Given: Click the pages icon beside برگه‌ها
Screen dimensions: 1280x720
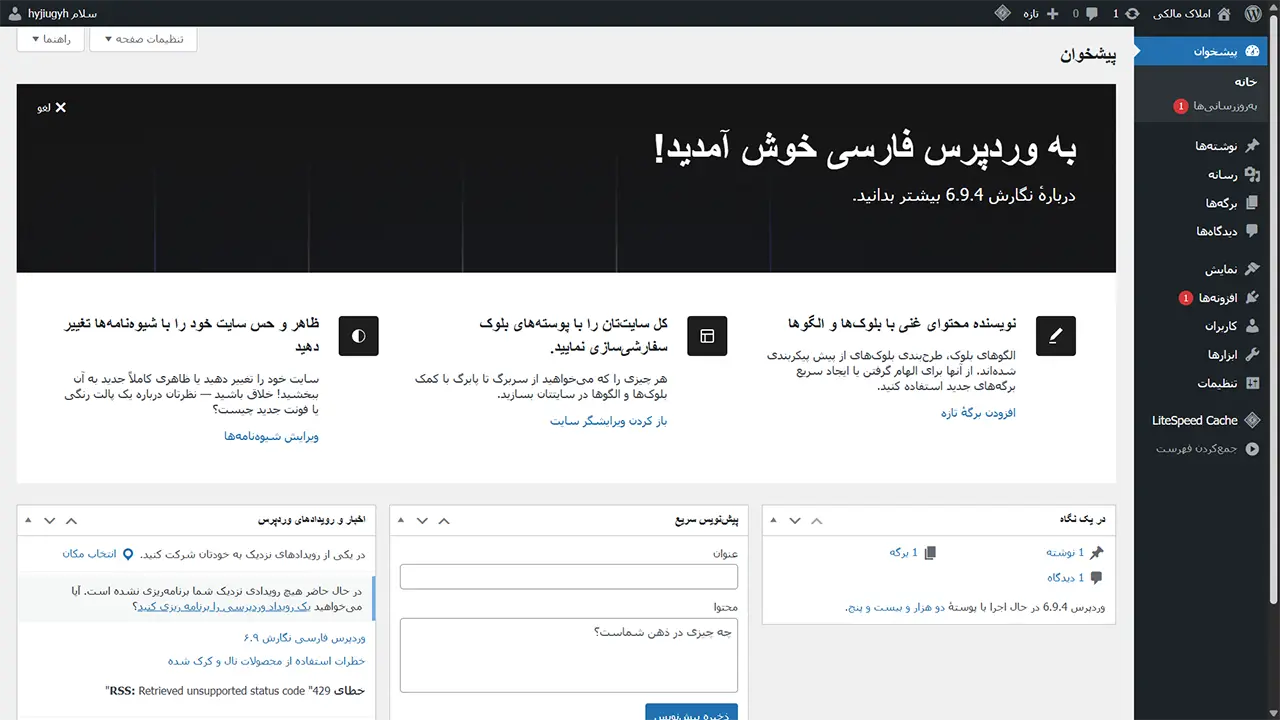Looking at the screenshot, I should (x=1252, y=203).
